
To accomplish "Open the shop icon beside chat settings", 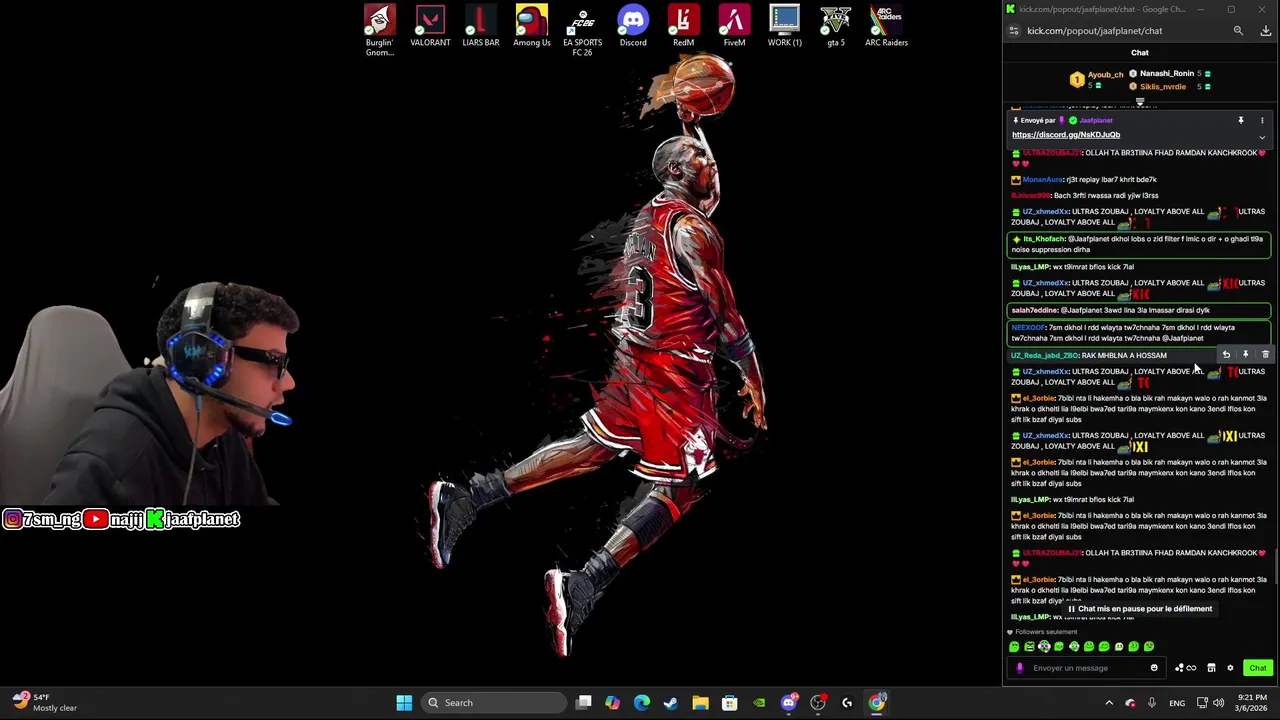I will click(1211, 668).
